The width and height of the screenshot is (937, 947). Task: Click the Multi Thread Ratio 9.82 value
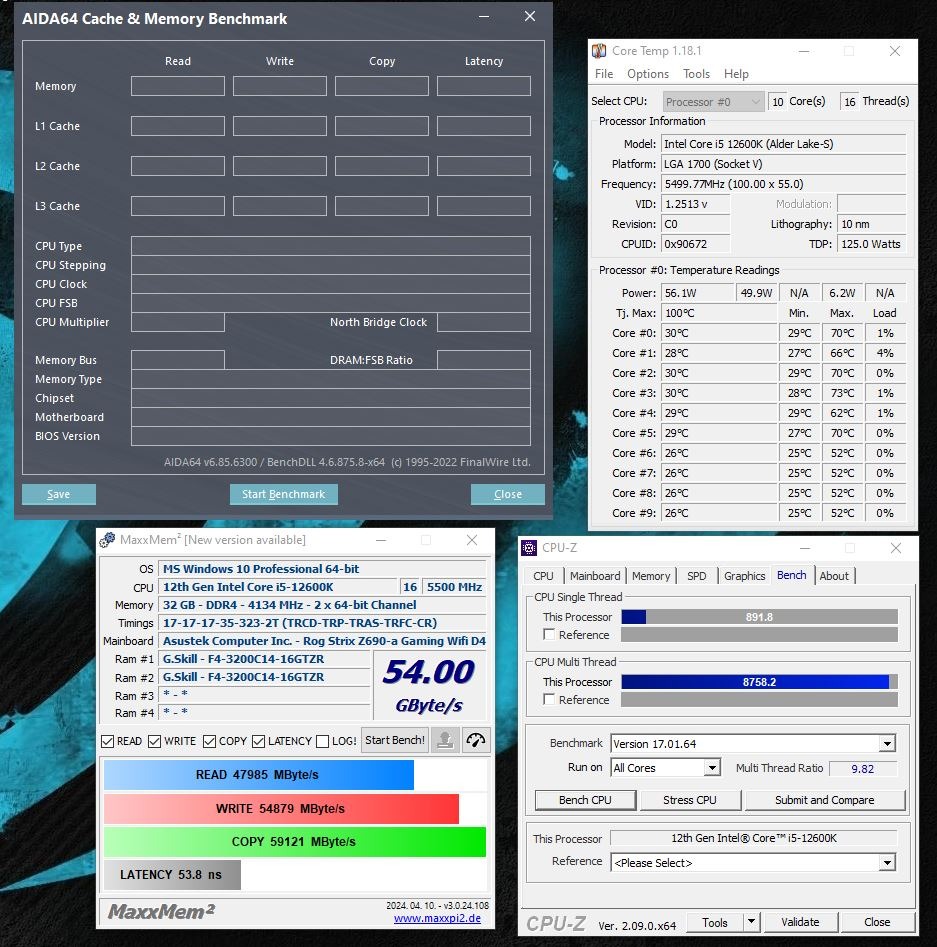(863, 768)
